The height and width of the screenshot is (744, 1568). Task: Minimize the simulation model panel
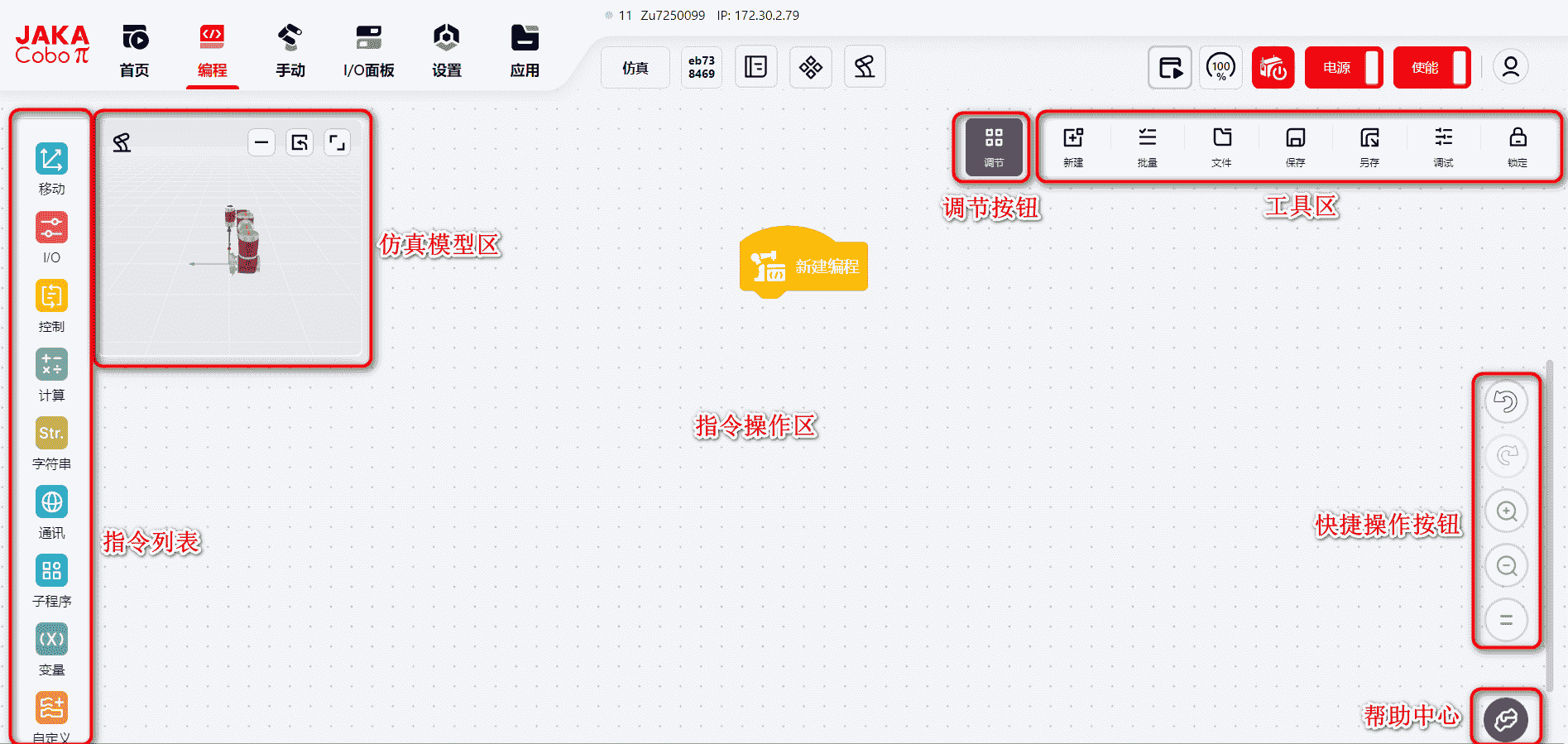pyautogui.click(x=261, y=142)
